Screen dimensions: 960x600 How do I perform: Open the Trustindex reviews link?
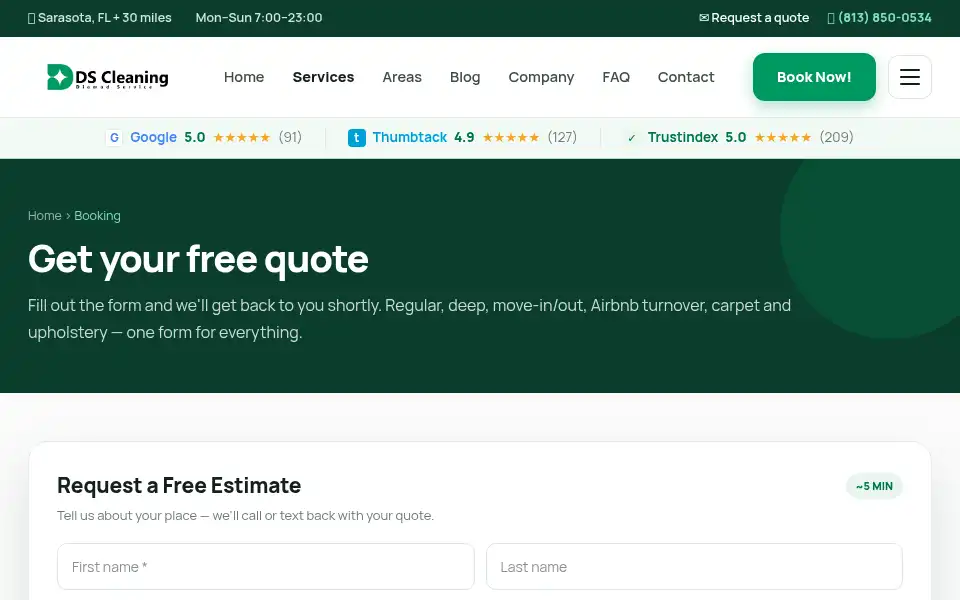click(738, 137)
